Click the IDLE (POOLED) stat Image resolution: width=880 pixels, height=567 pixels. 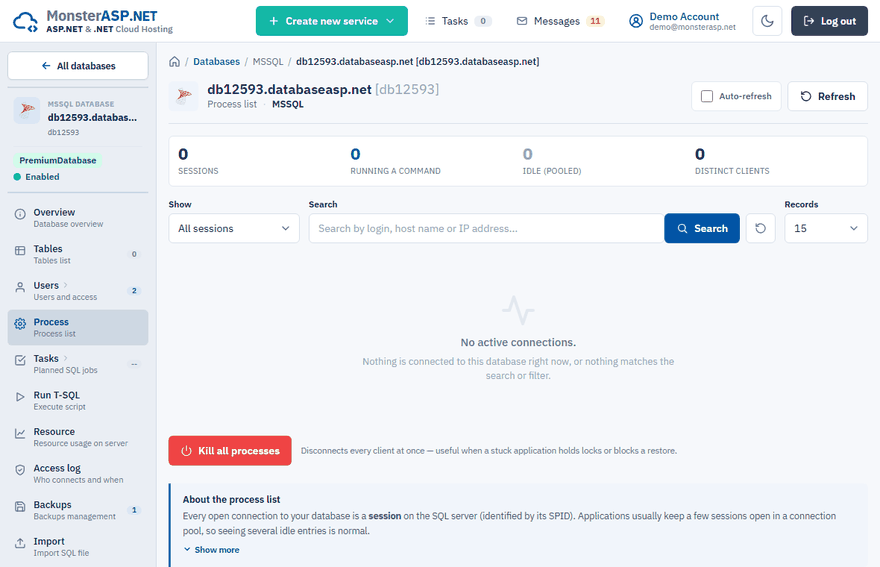552,161
